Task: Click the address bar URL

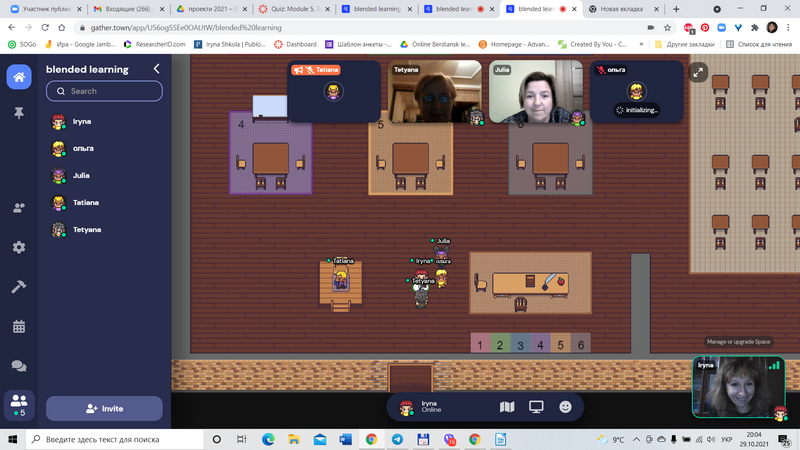Action: tap(186, 28)
